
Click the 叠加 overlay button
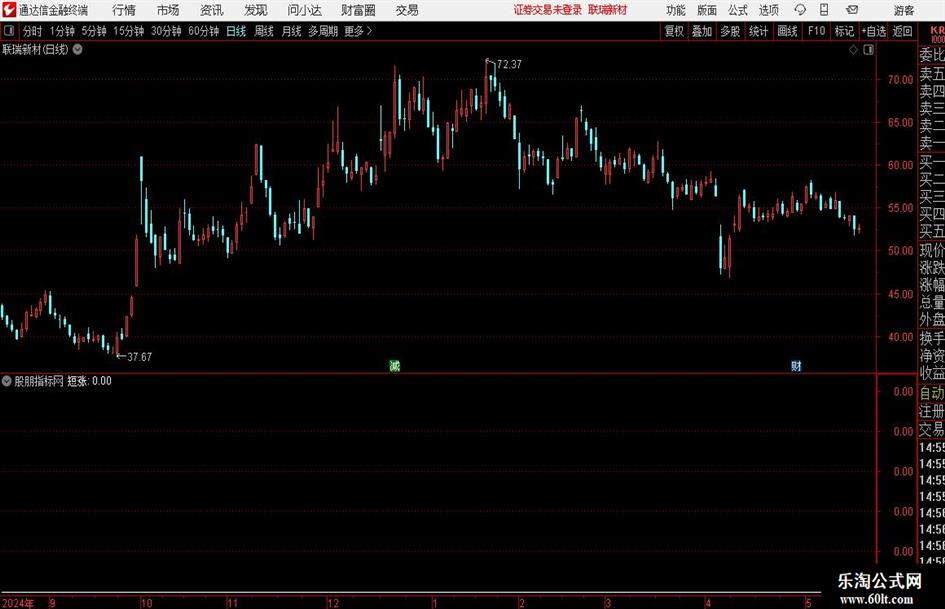point(702,31)
